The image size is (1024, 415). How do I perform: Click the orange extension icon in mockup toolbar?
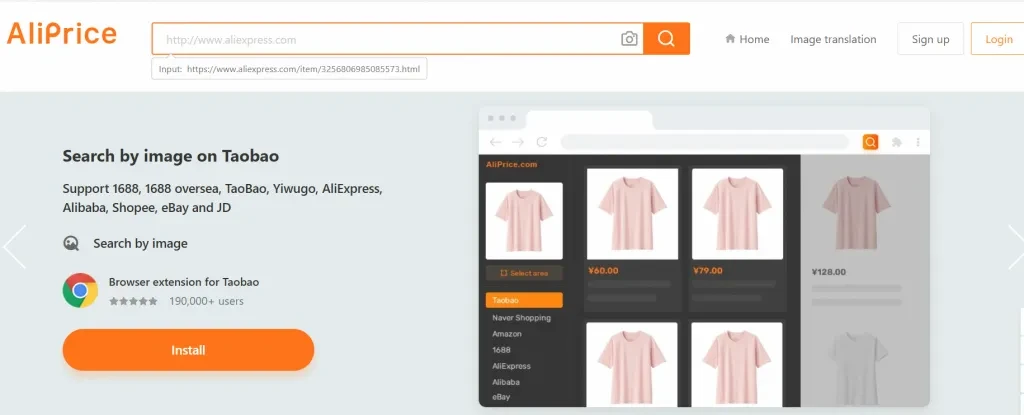[870, 142]
